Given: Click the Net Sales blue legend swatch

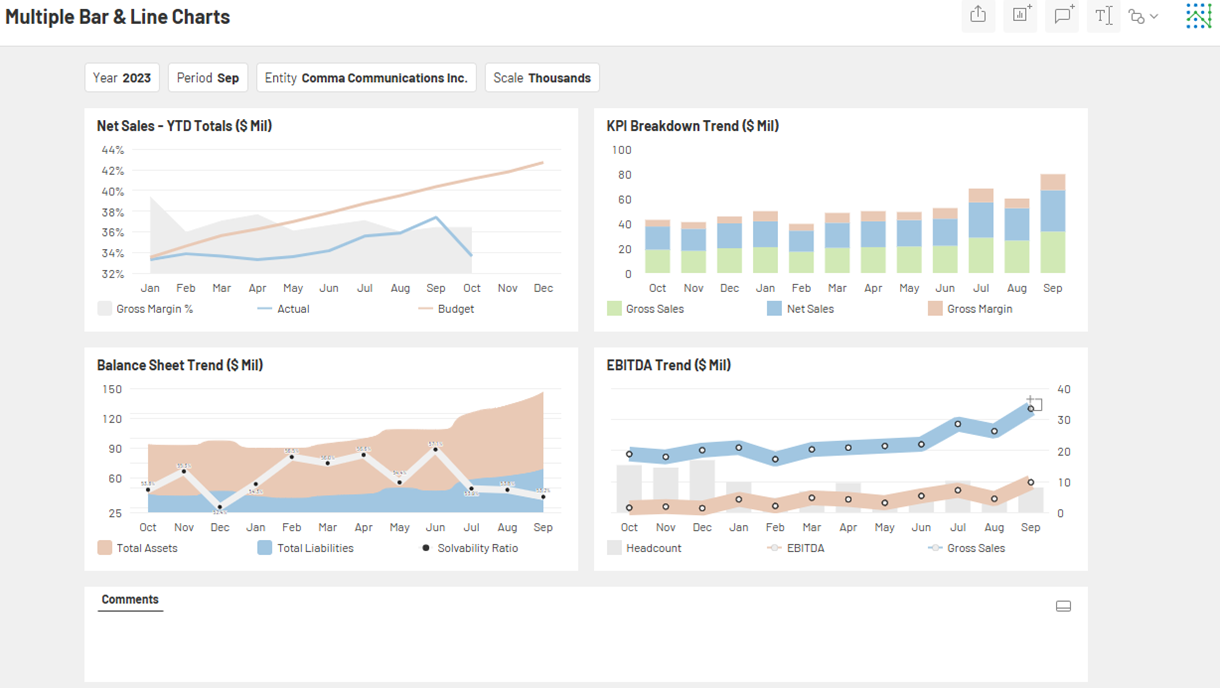Looking at the screenshot, I should [774, 309].
